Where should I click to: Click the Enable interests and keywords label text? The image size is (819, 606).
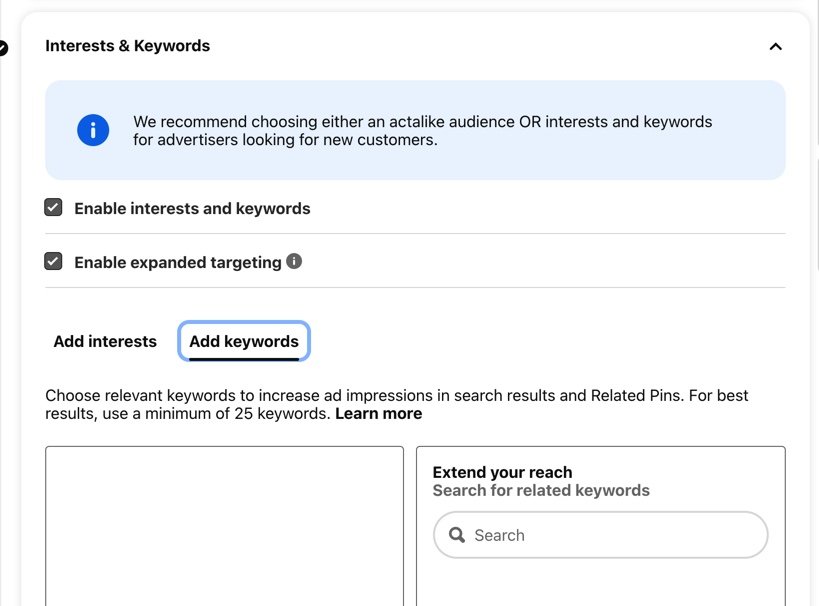(x=192, y=208)
